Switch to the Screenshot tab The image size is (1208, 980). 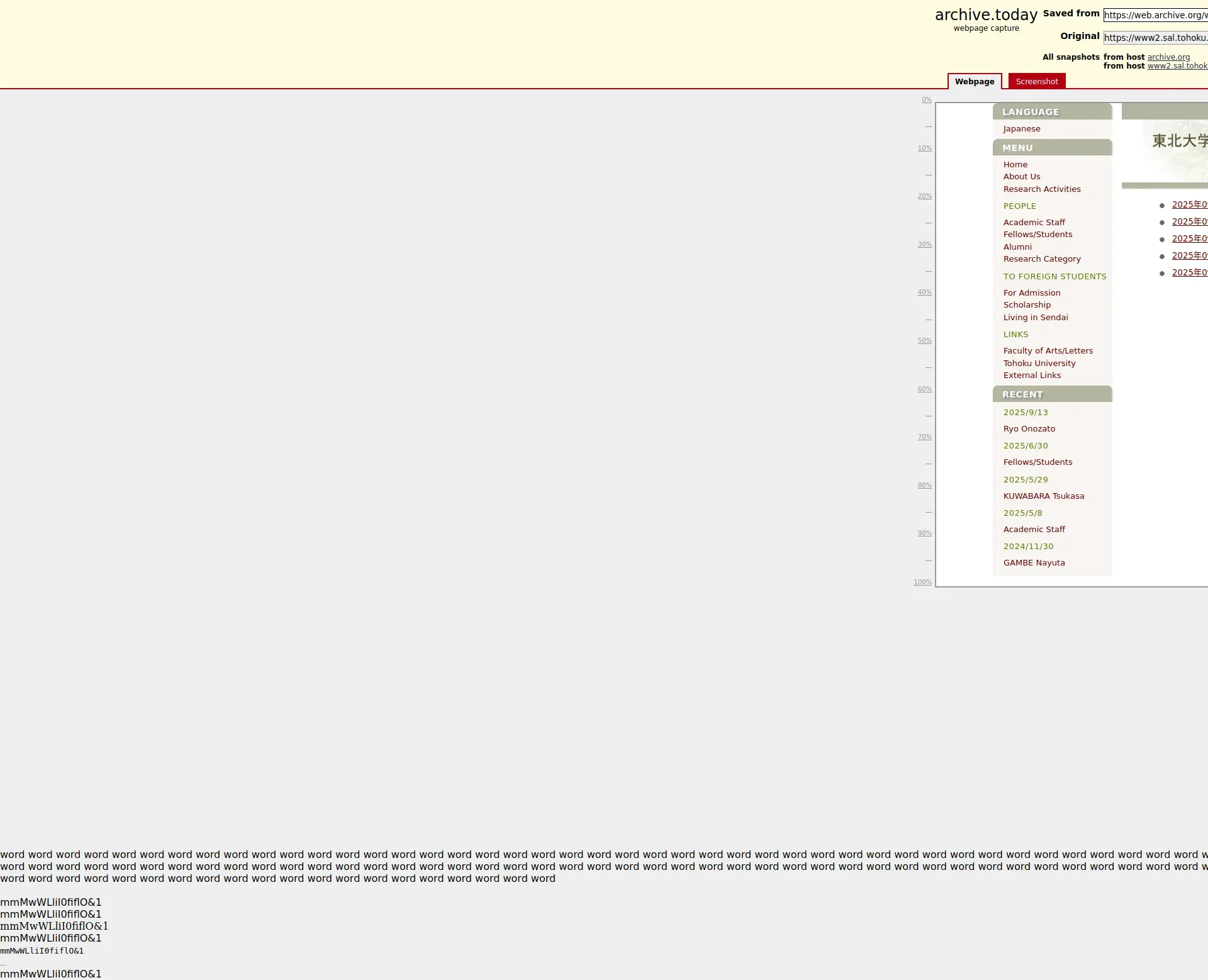click(x=1036, y=82)
